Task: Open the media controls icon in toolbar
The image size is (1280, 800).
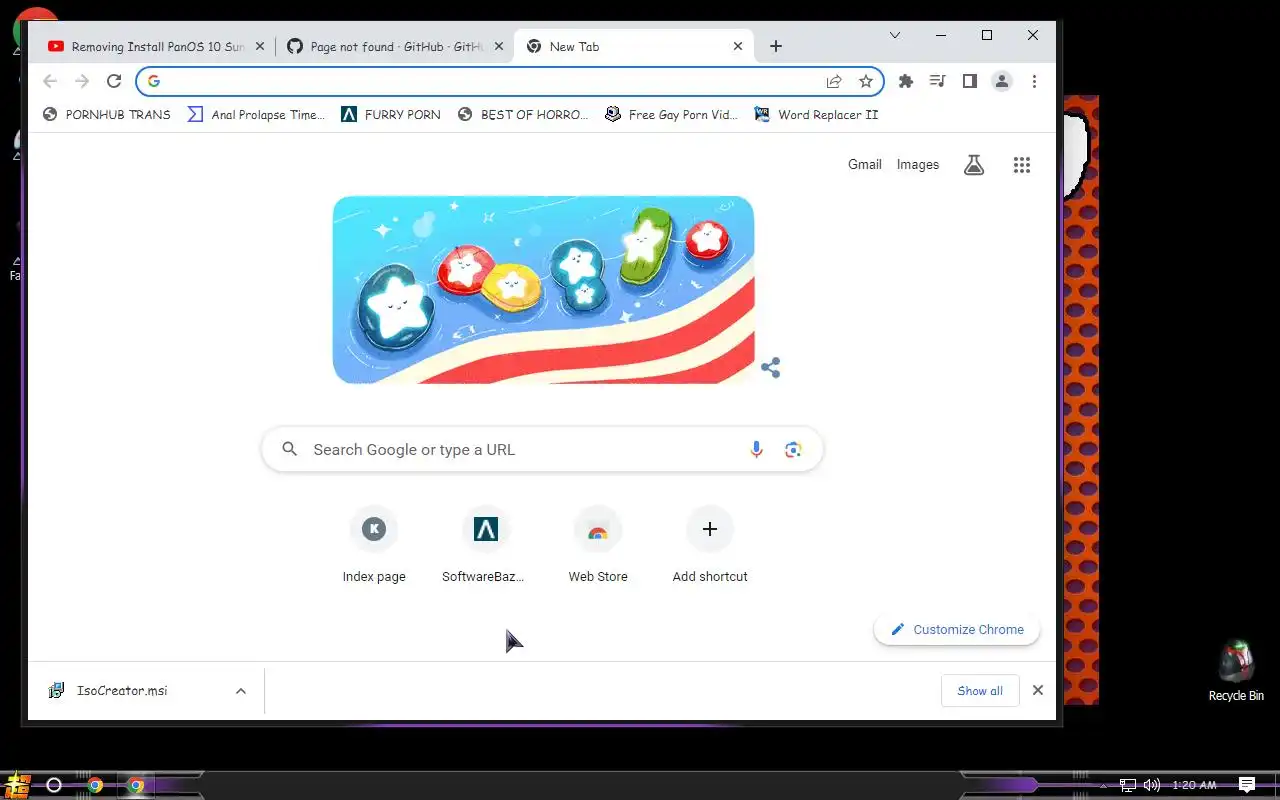Action: pyautogui.click(x=937, y=81)
